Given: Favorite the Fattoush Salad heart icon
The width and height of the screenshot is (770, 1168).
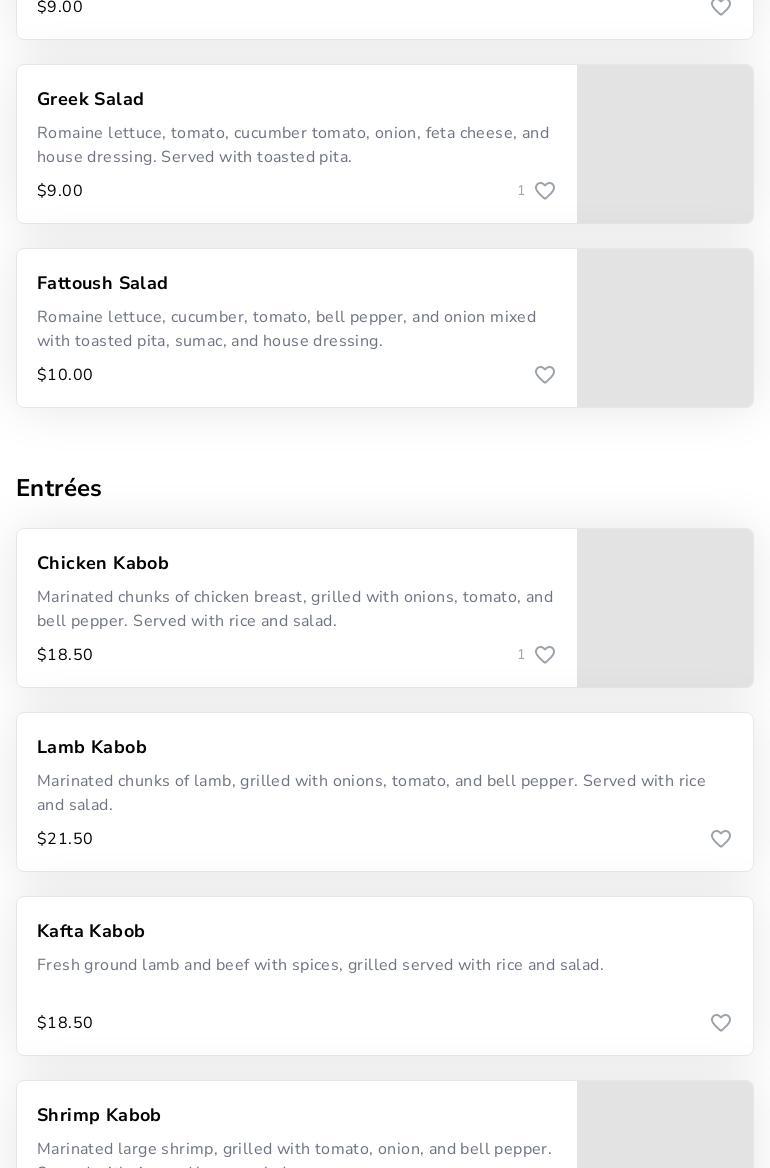Looking at the screenshot, I should pyautogui.click(x=545, y=375).
